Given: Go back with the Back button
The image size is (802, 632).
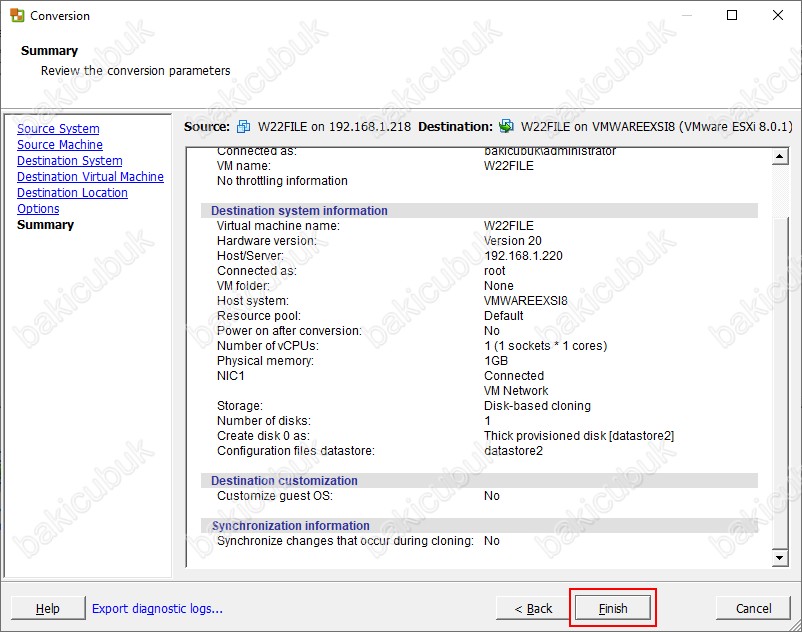Looking at the screenshot, I should coord(533,608).
